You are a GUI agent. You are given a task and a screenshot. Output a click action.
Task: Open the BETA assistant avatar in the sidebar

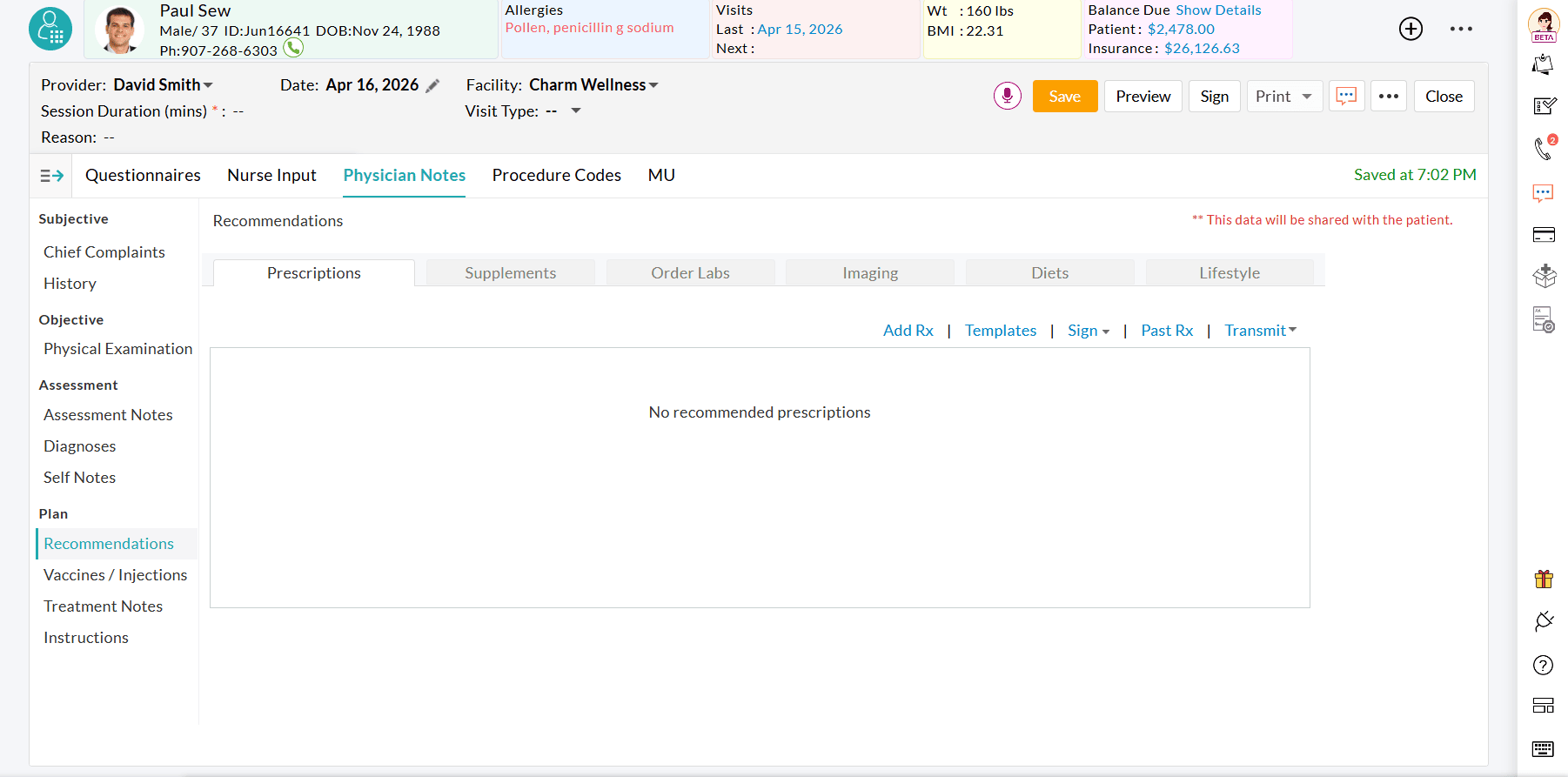[x=1544, y=25]
